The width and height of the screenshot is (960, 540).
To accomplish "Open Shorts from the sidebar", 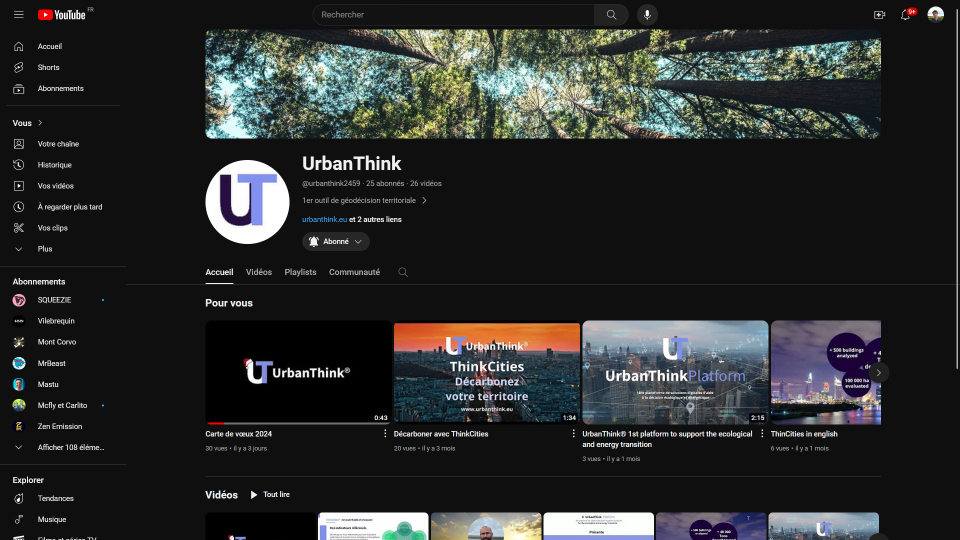I will [x=48, y=67].
